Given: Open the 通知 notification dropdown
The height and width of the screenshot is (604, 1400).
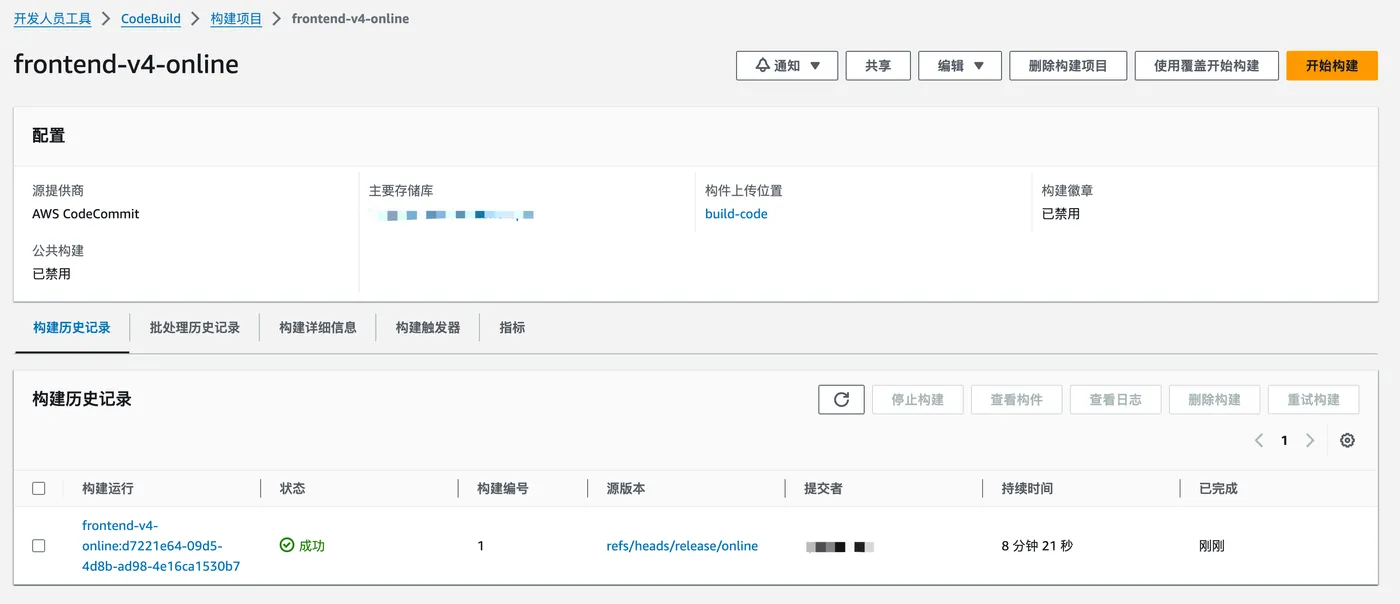Looking at the screenshot, I should (787, 66).
